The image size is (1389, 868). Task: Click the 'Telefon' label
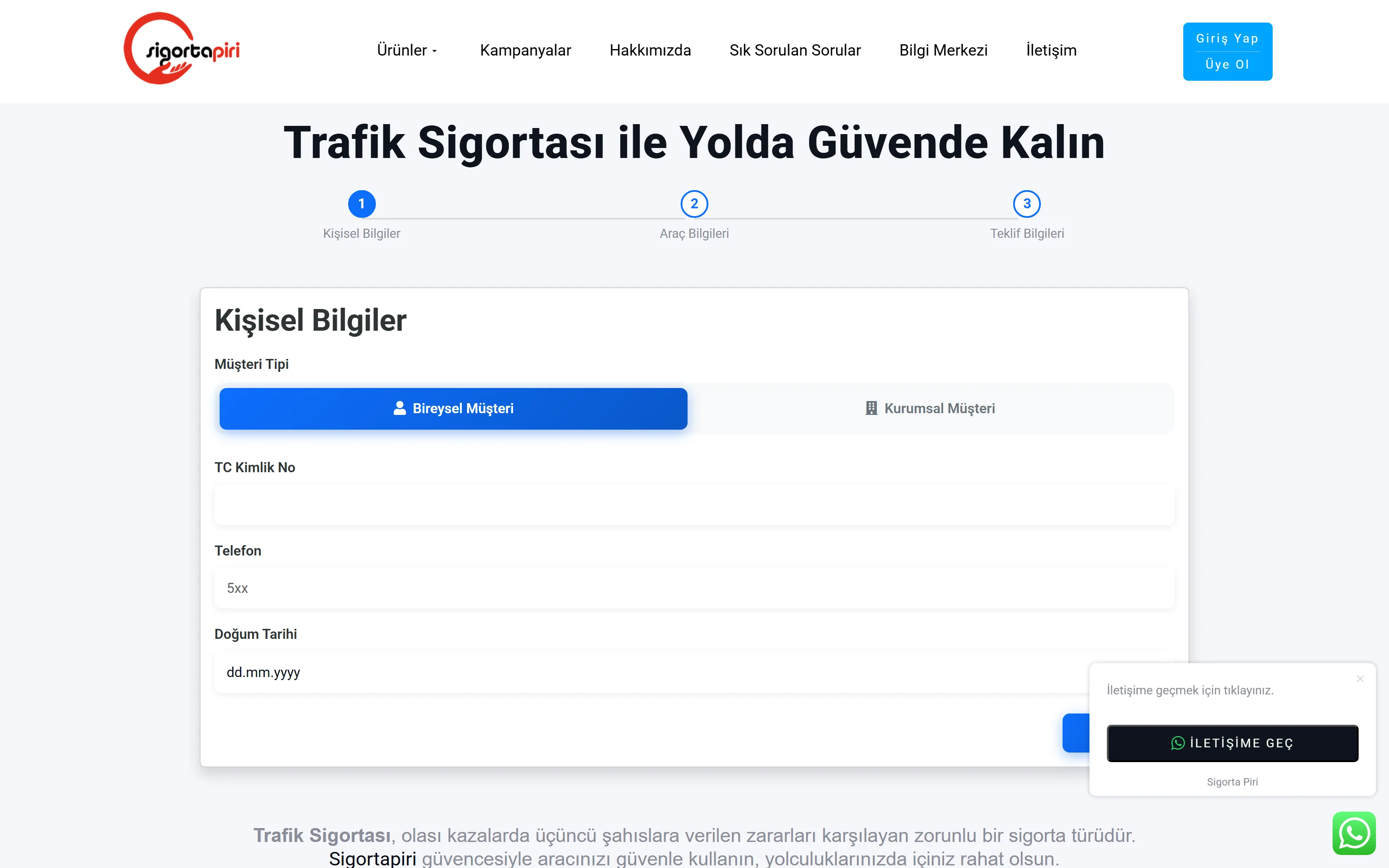[x=237, y=551]
